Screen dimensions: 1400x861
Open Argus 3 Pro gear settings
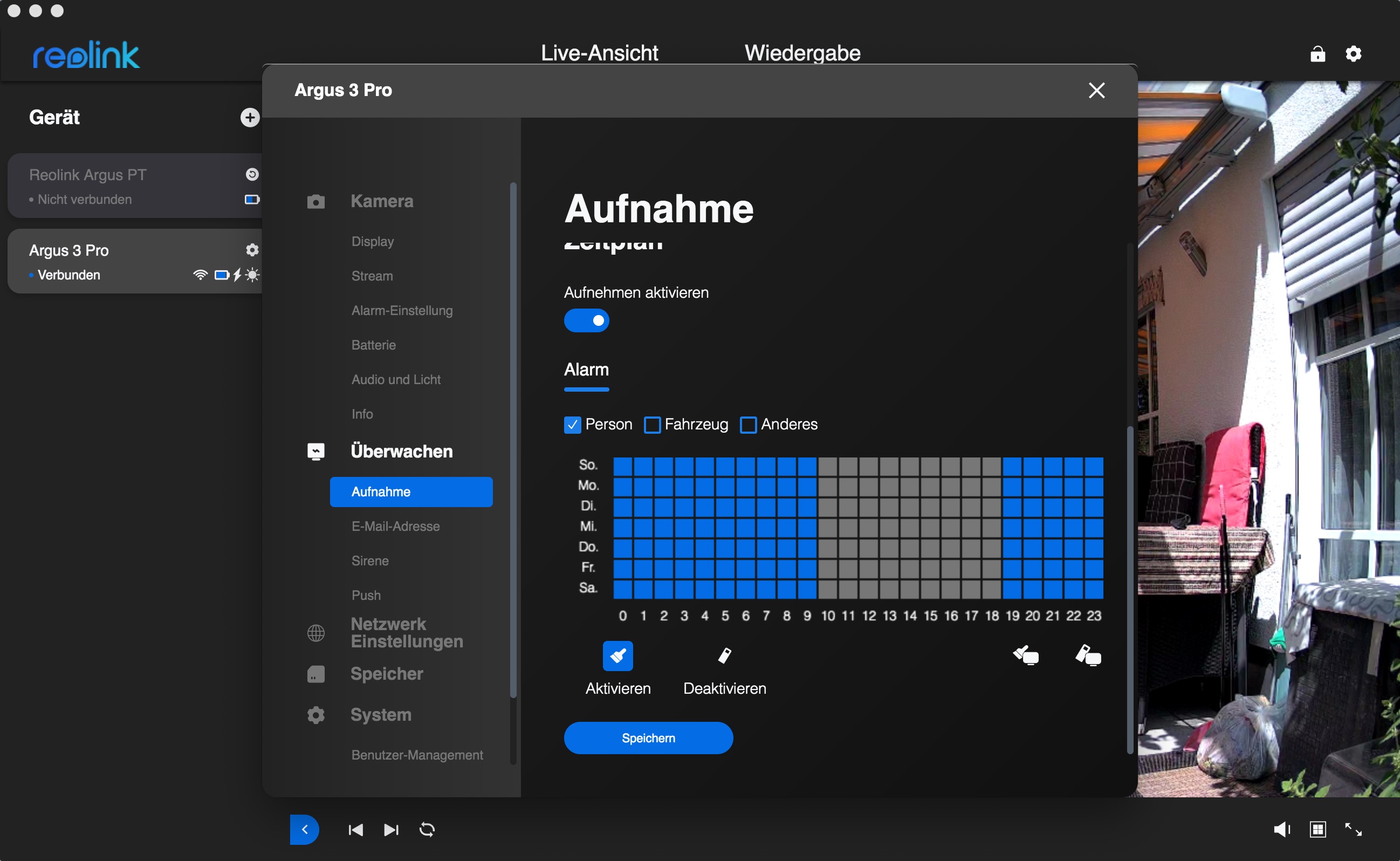[x=251, y=250]
